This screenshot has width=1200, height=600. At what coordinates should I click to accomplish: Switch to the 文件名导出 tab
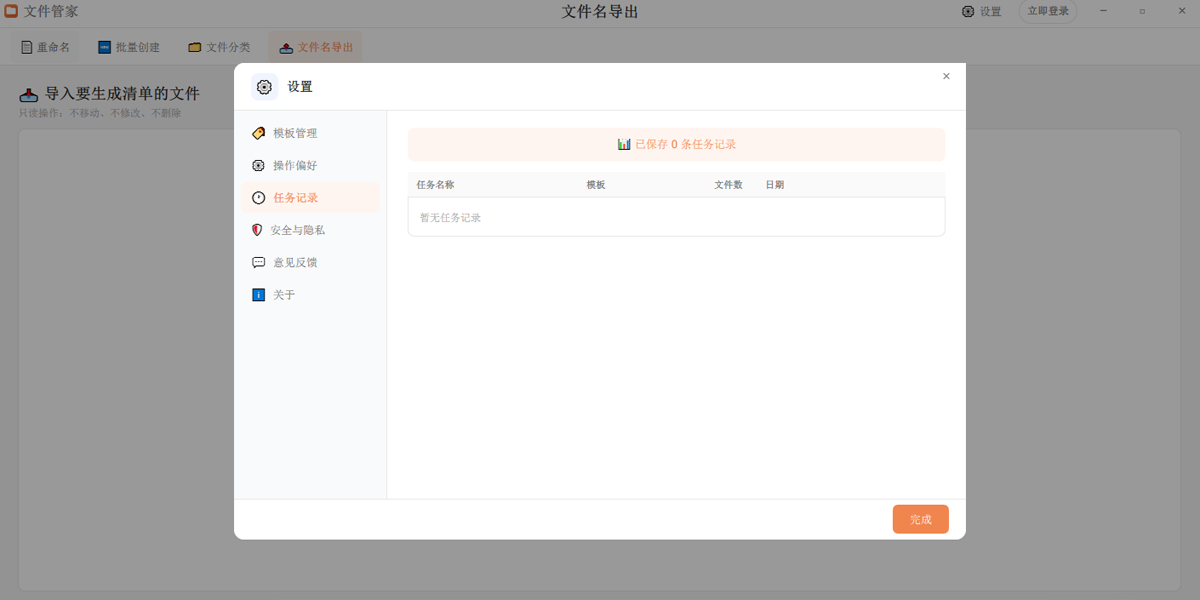click(315, 47)
